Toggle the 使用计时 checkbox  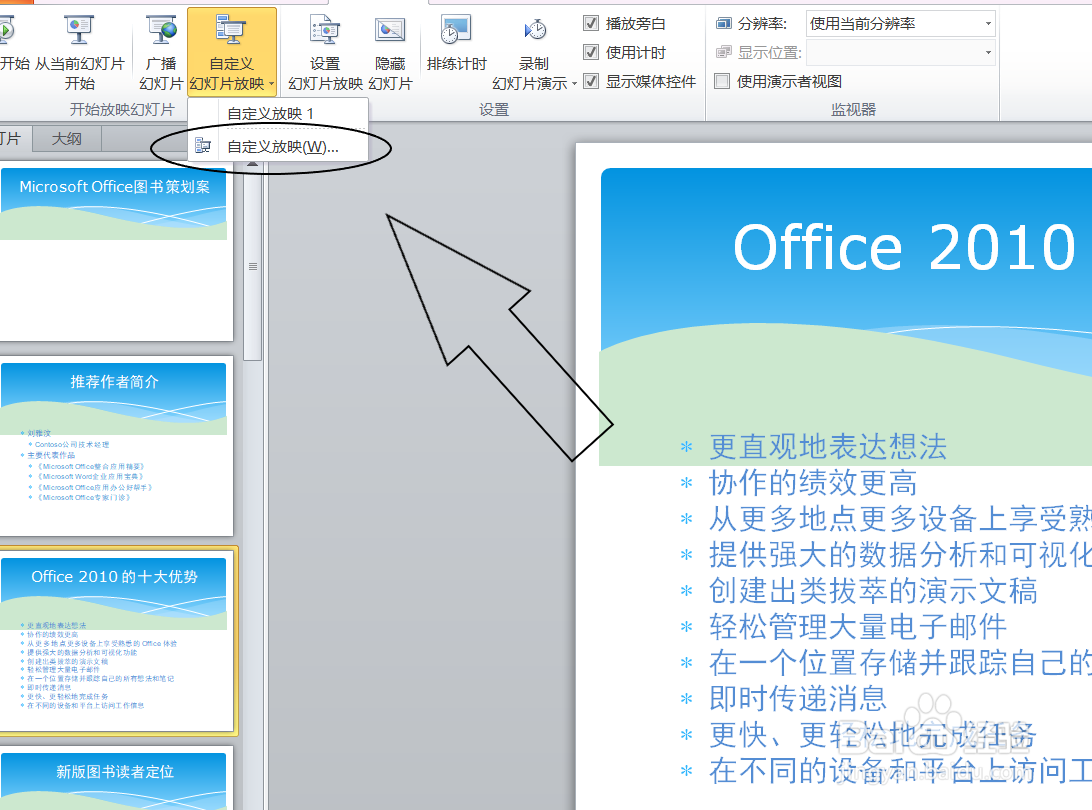tap(591, 52)
